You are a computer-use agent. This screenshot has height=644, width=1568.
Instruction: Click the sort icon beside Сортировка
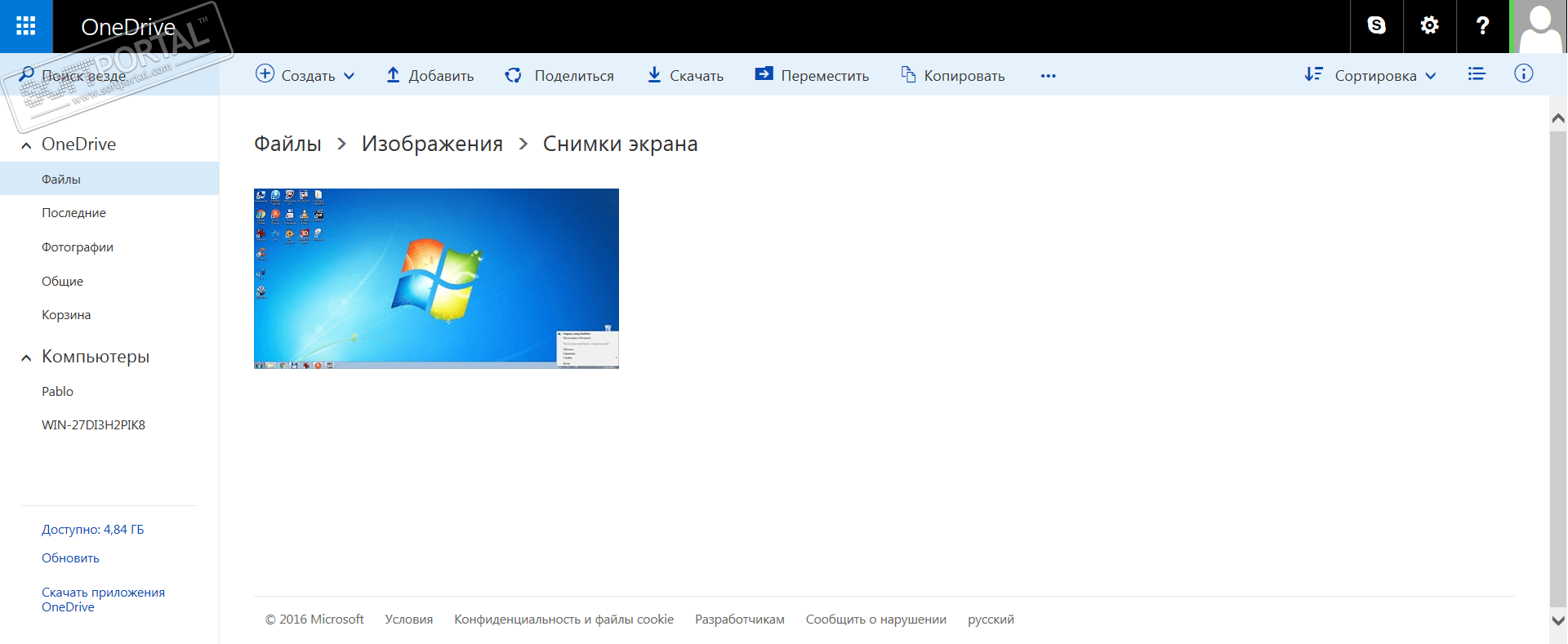click(1313, 74)
